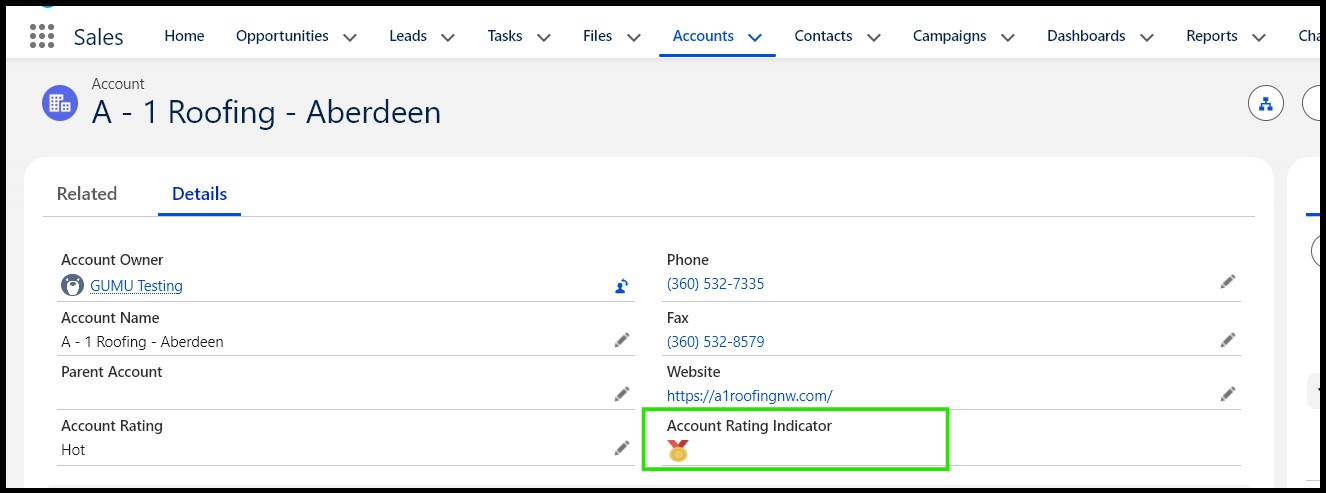Edit Parent Account pencil icon
1326x493 pixels.
click(x=622, y=394)
